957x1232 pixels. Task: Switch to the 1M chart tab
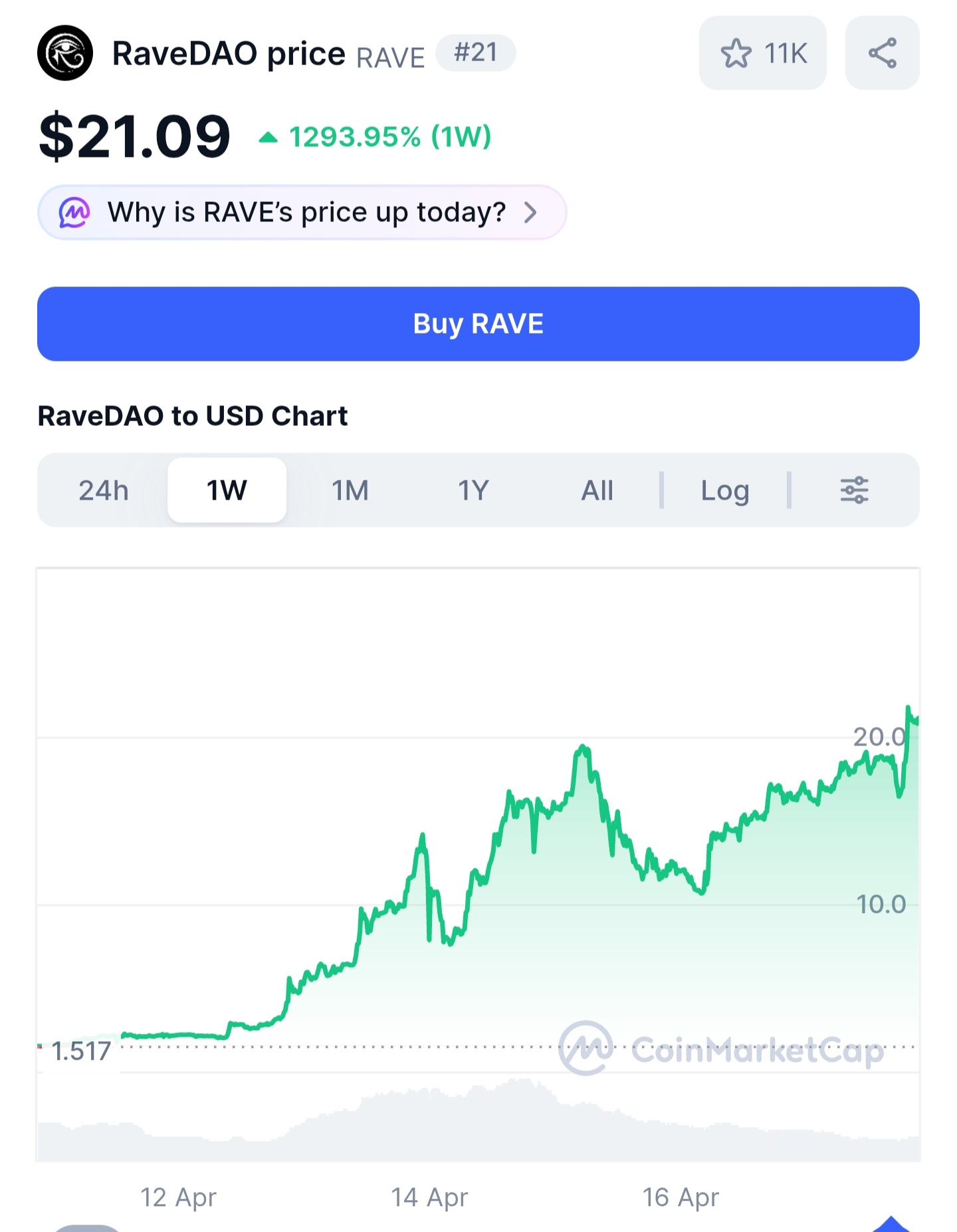coord(350,490)
